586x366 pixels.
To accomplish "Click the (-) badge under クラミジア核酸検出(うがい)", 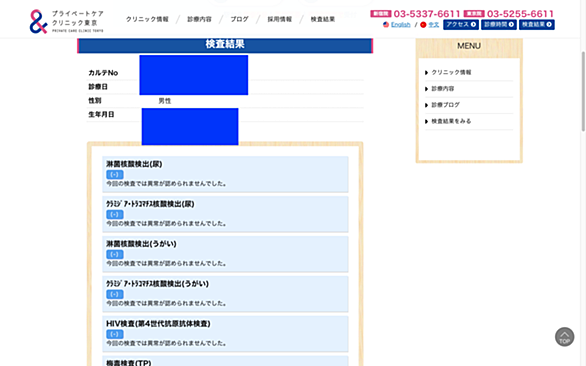I will pos(115,295).
